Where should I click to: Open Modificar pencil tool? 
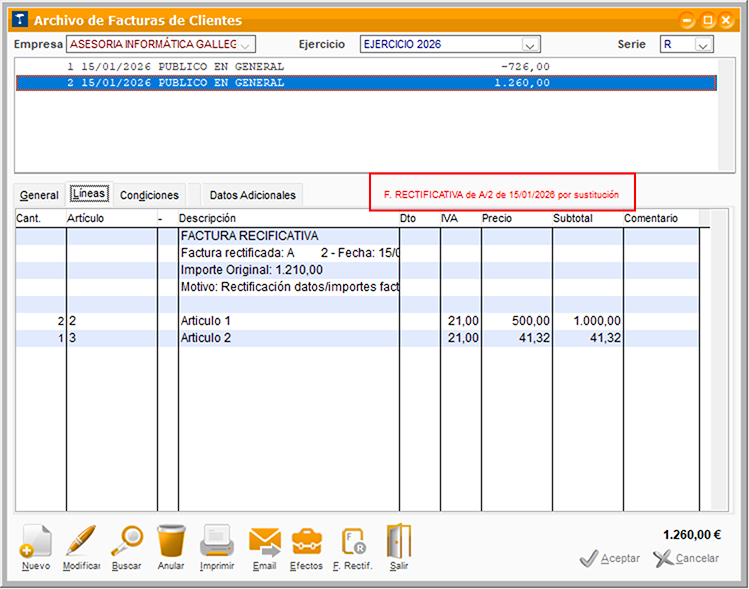(81, 547)
